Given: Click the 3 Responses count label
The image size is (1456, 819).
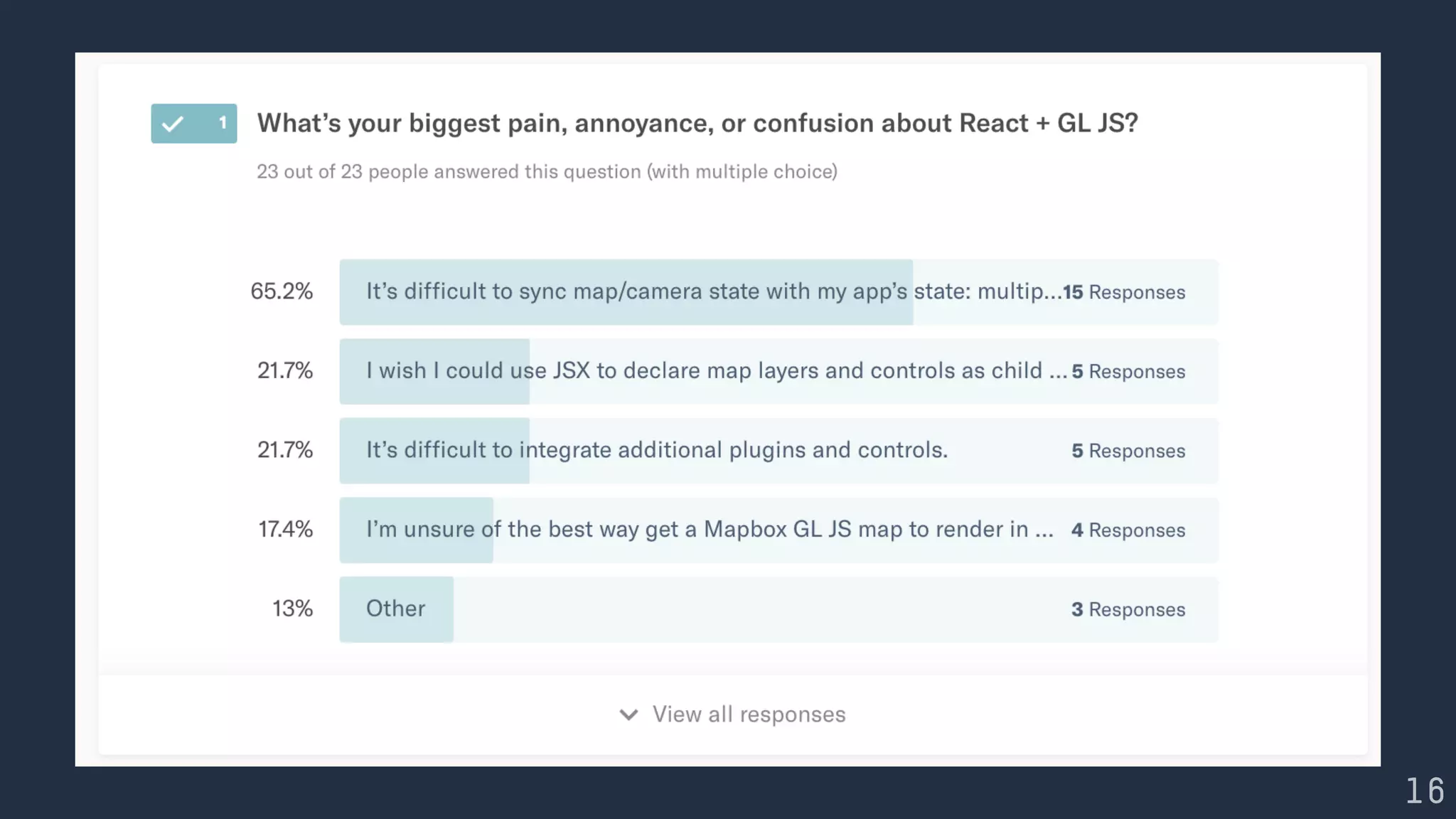Looking at the screenshot, I should (x=1128, y=609).
